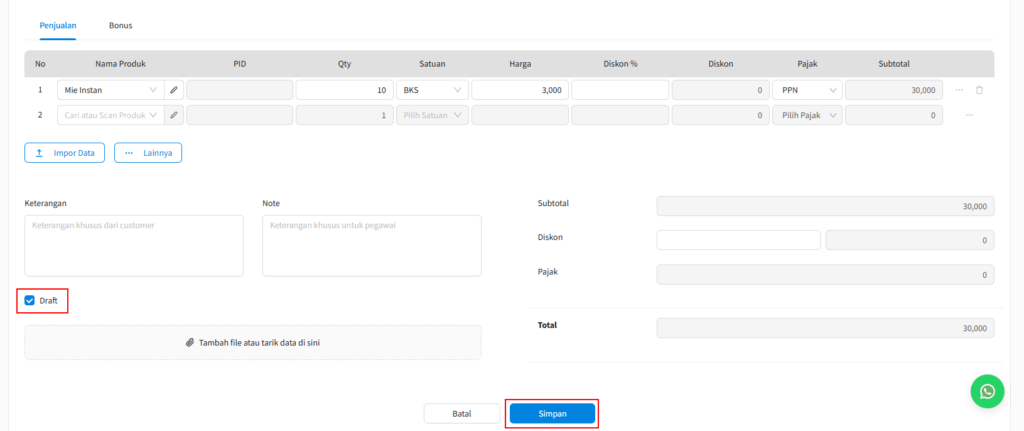Click the paperclip attach file area
This screenshot has height=431, width=1024.
[x=252, y=342]
